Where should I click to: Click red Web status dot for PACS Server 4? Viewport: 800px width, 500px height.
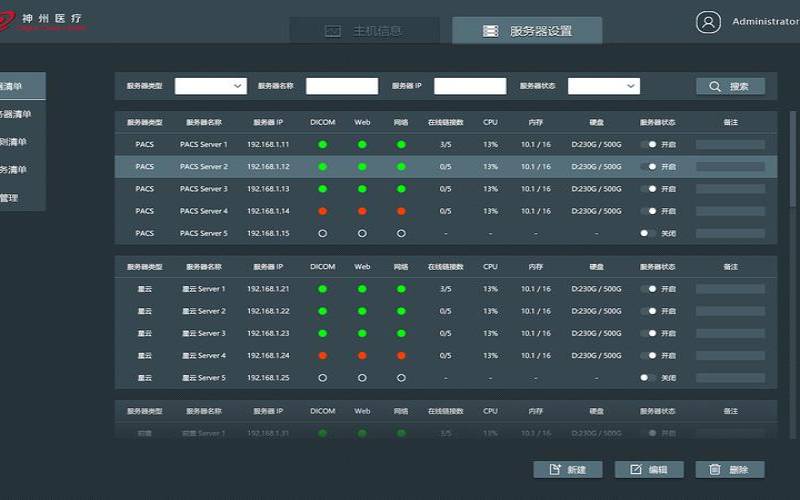[362, 211]
